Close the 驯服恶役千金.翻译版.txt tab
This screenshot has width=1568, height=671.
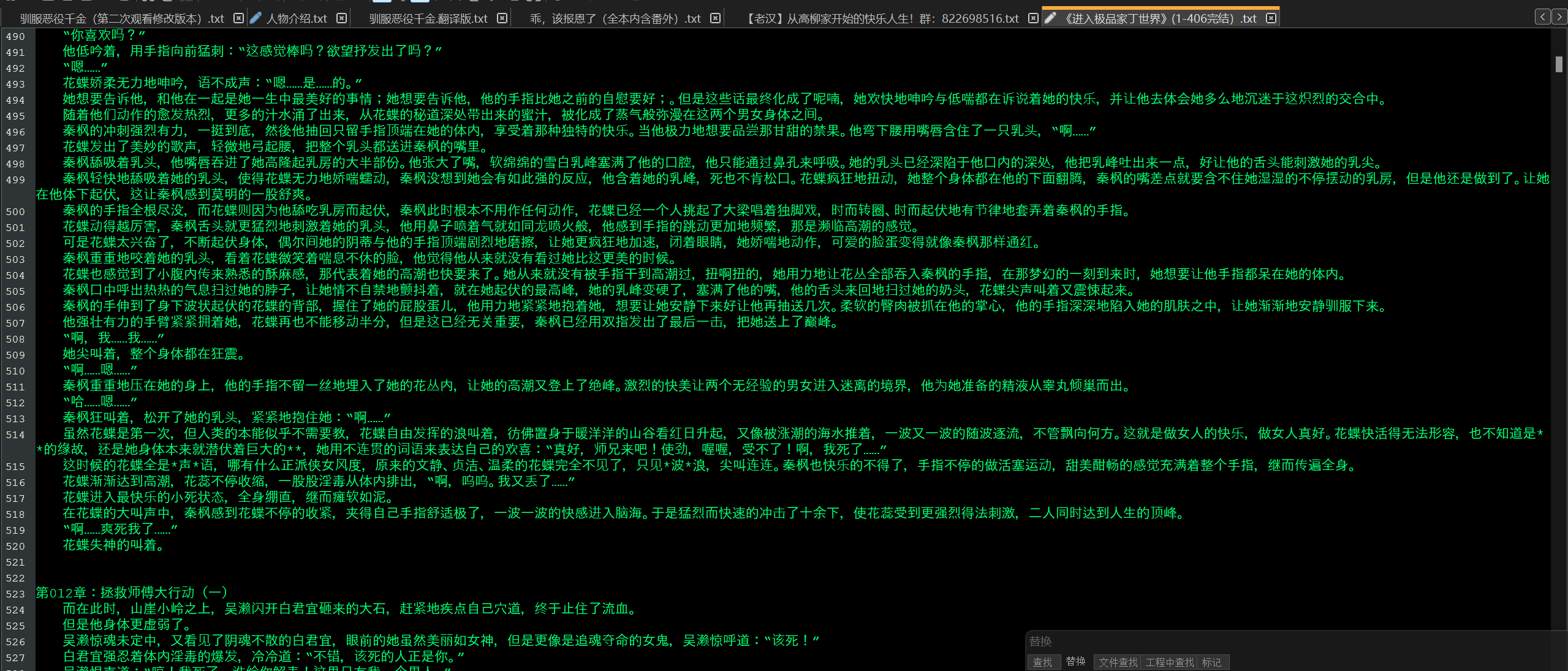(502, 18)
